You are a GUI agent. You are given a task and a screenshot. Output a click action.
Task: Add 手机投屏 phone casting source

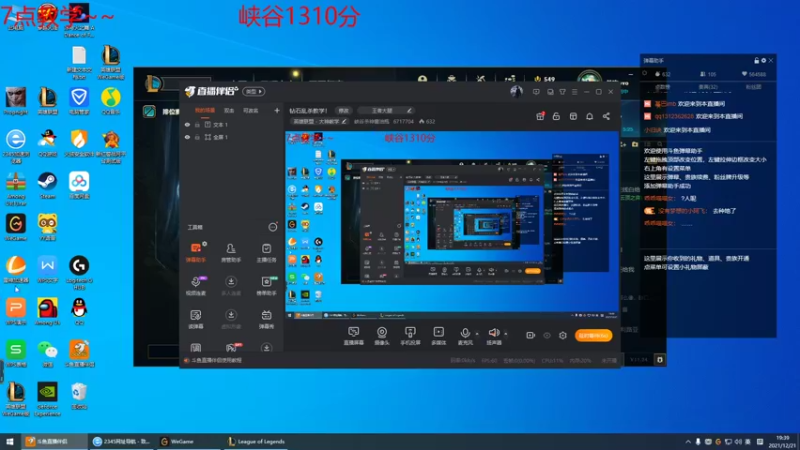[x=410, y=336]
